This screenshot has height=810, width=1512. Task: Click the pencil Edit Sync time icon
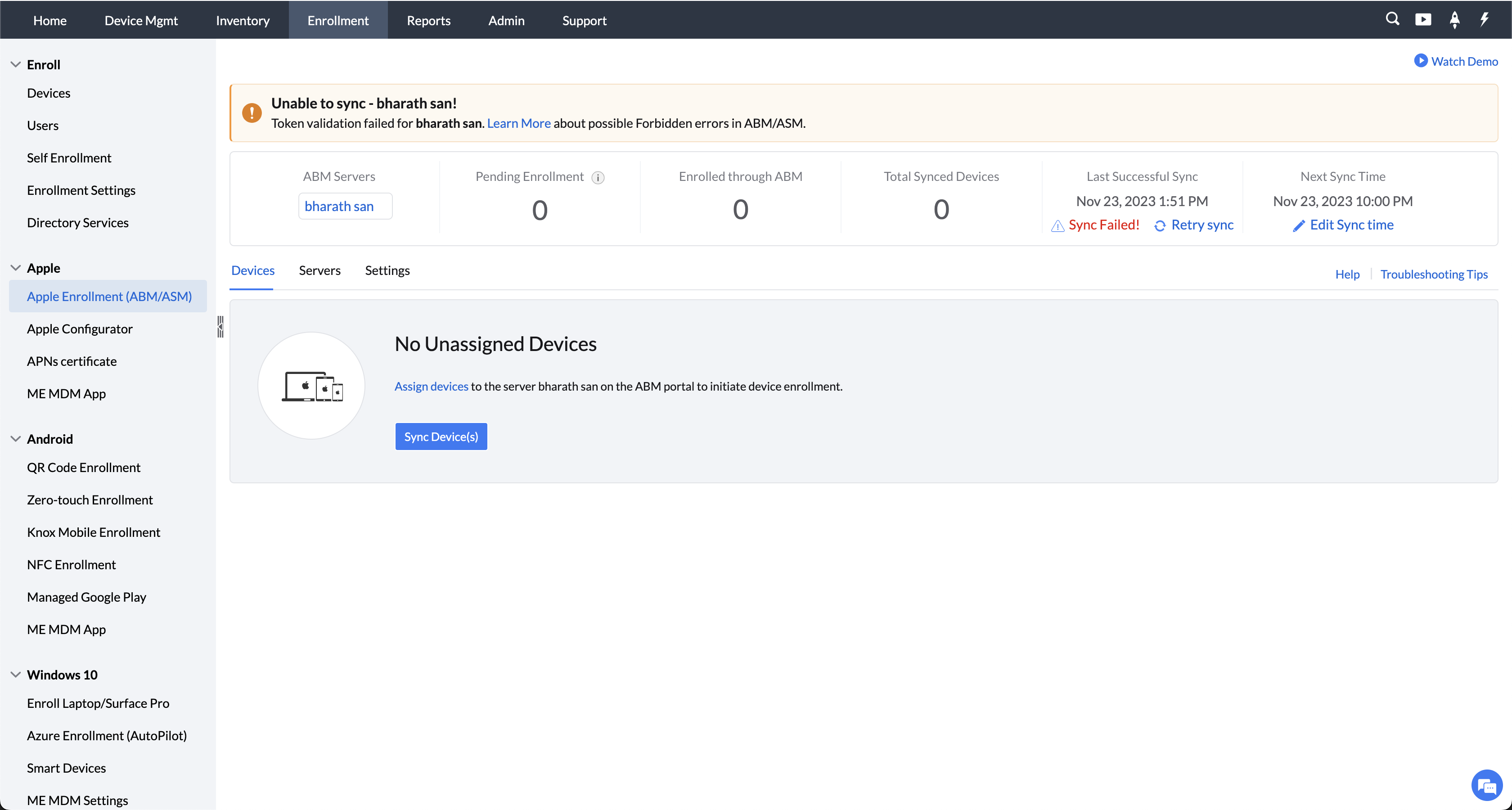tap(1299, 225)
